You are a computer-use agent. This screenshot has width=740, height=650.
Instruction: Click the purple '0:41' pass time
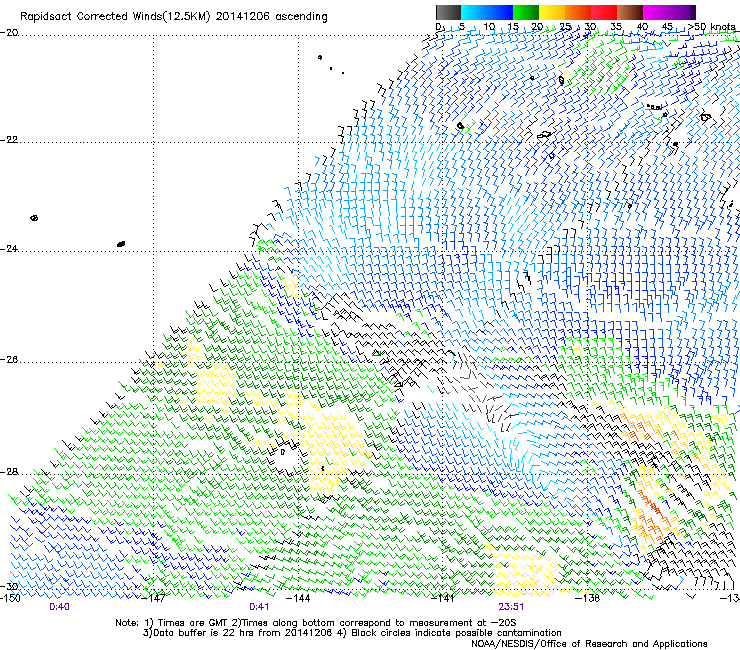259,607
